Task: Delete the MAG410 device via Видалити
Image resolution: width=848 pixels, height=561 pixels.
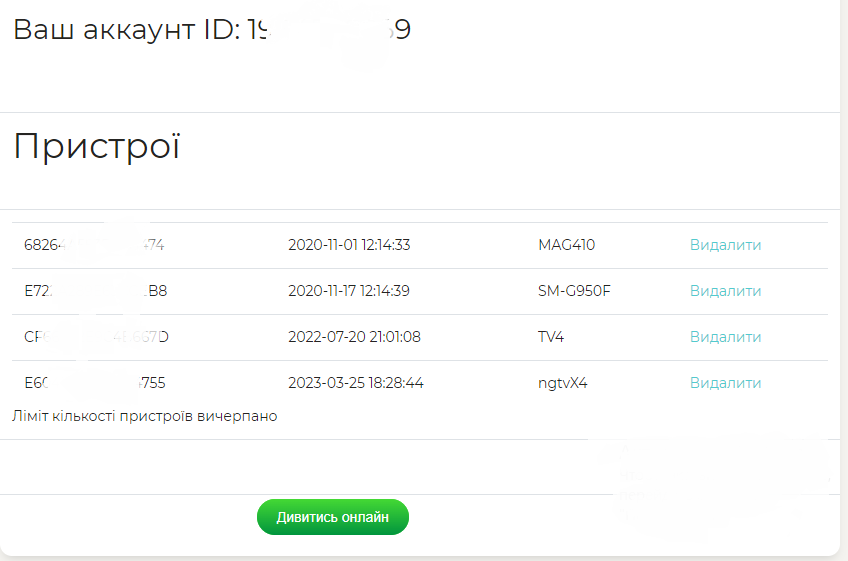Action: click(725, 245)
